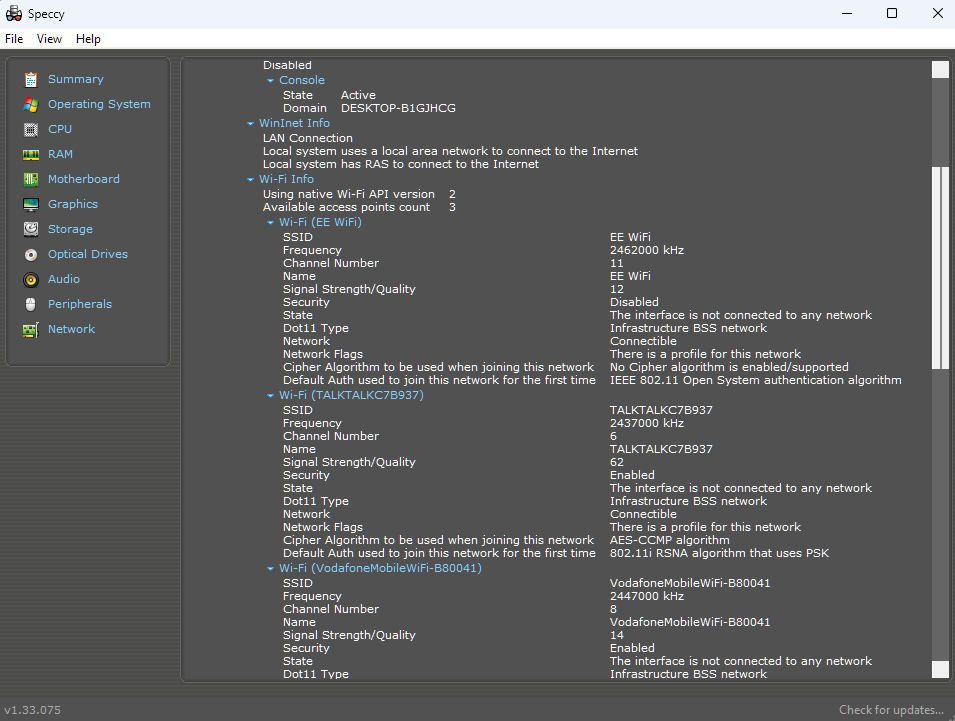Image resolution: width=955 pixels, height=721 pixels.
Task: Open the View menu
Action: point(49,39)
